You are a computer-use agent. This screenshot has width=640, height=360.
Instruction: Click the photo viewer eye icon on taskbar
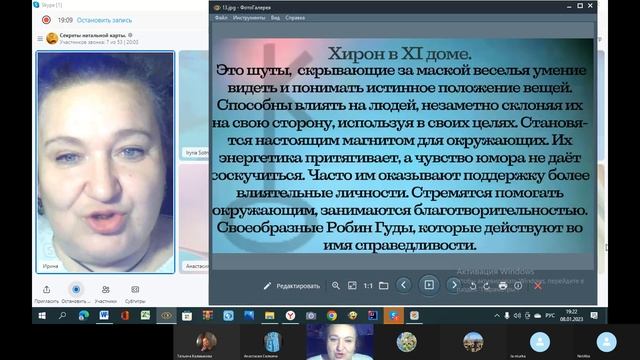pyautogui.click(x=166, y=316)
